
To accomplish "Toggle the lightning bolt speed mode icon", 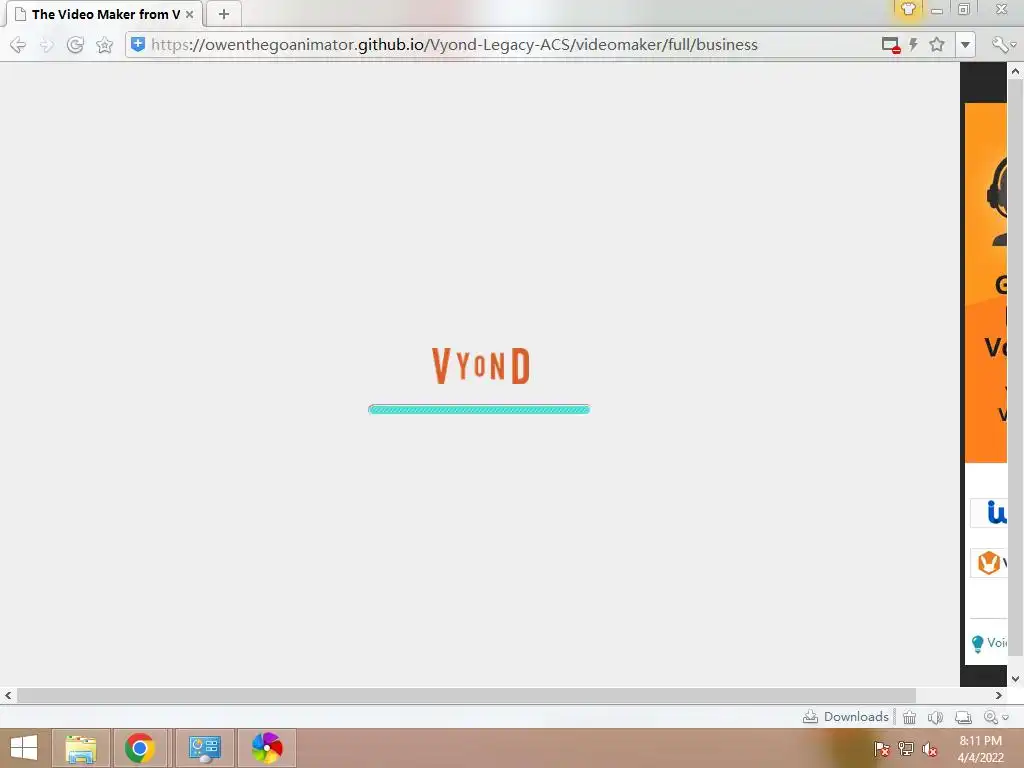I will [914, 44].
